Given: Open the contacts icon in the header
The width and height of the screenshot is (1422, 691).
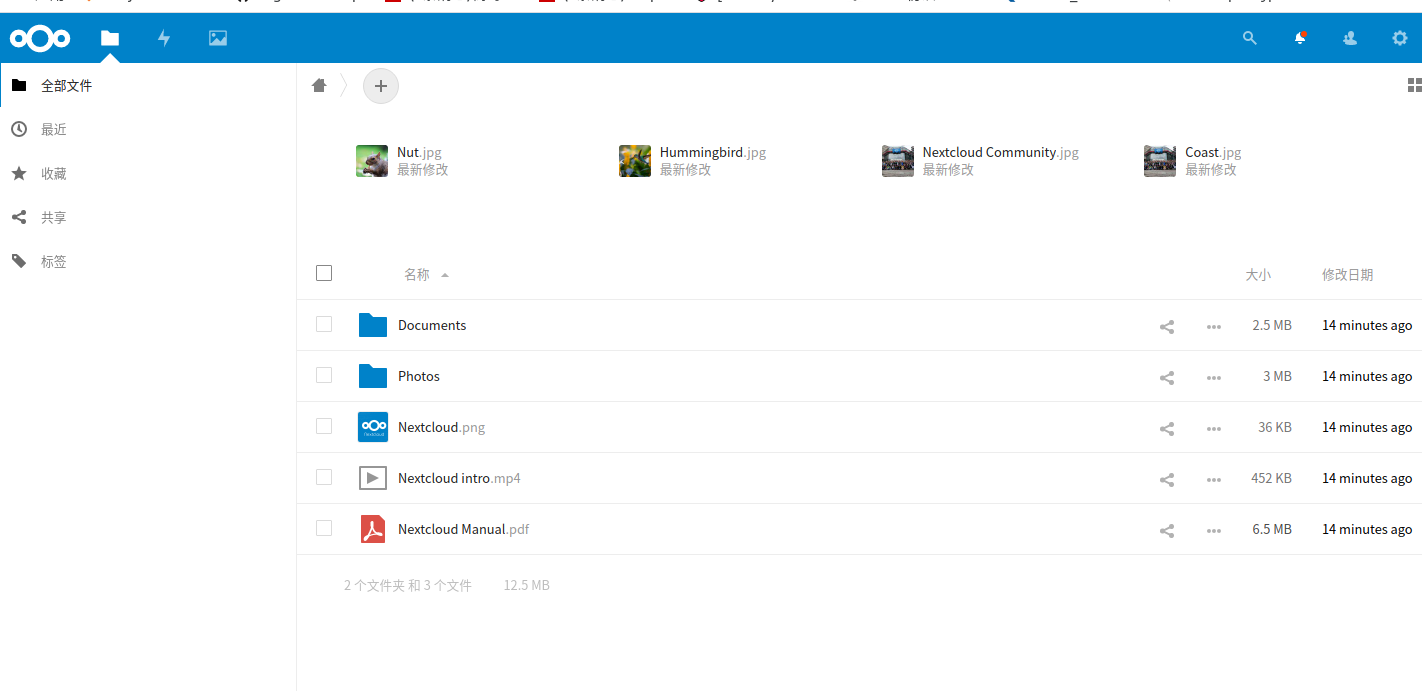Looking at the screenshot, I should [1350, 38].
